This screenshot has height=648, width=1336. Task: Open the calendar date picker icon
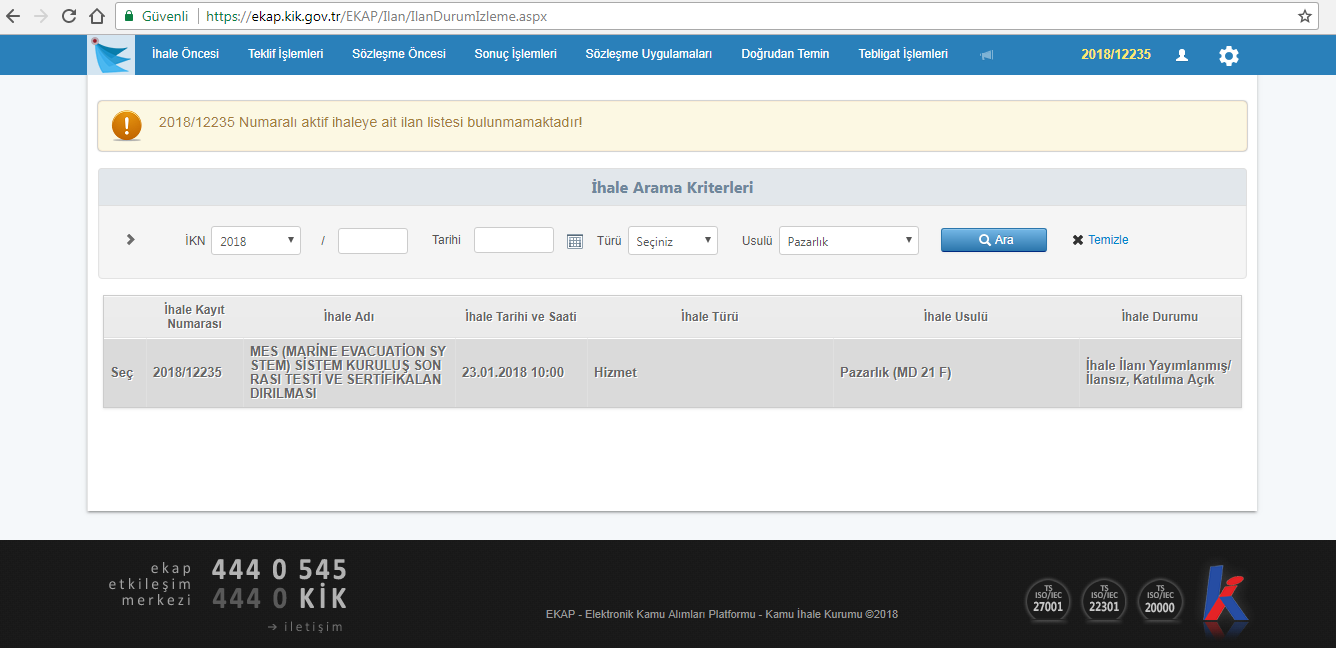[574, 241]
